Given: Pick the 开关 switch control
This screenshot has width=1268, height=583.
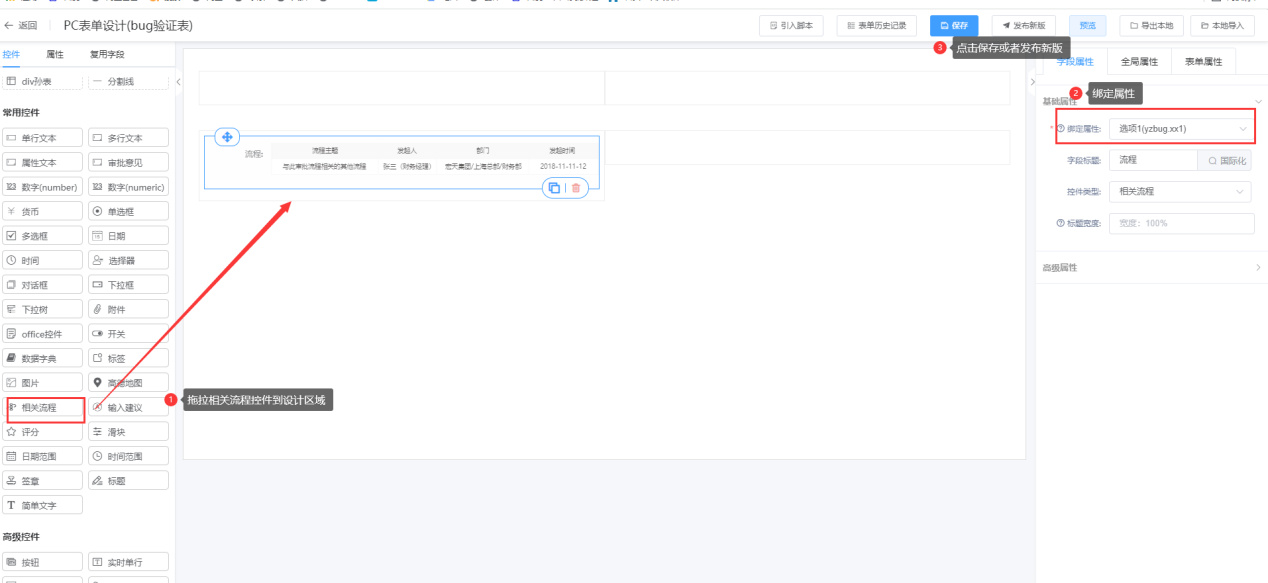Looking at the screenshot, I should click(127, 334).
